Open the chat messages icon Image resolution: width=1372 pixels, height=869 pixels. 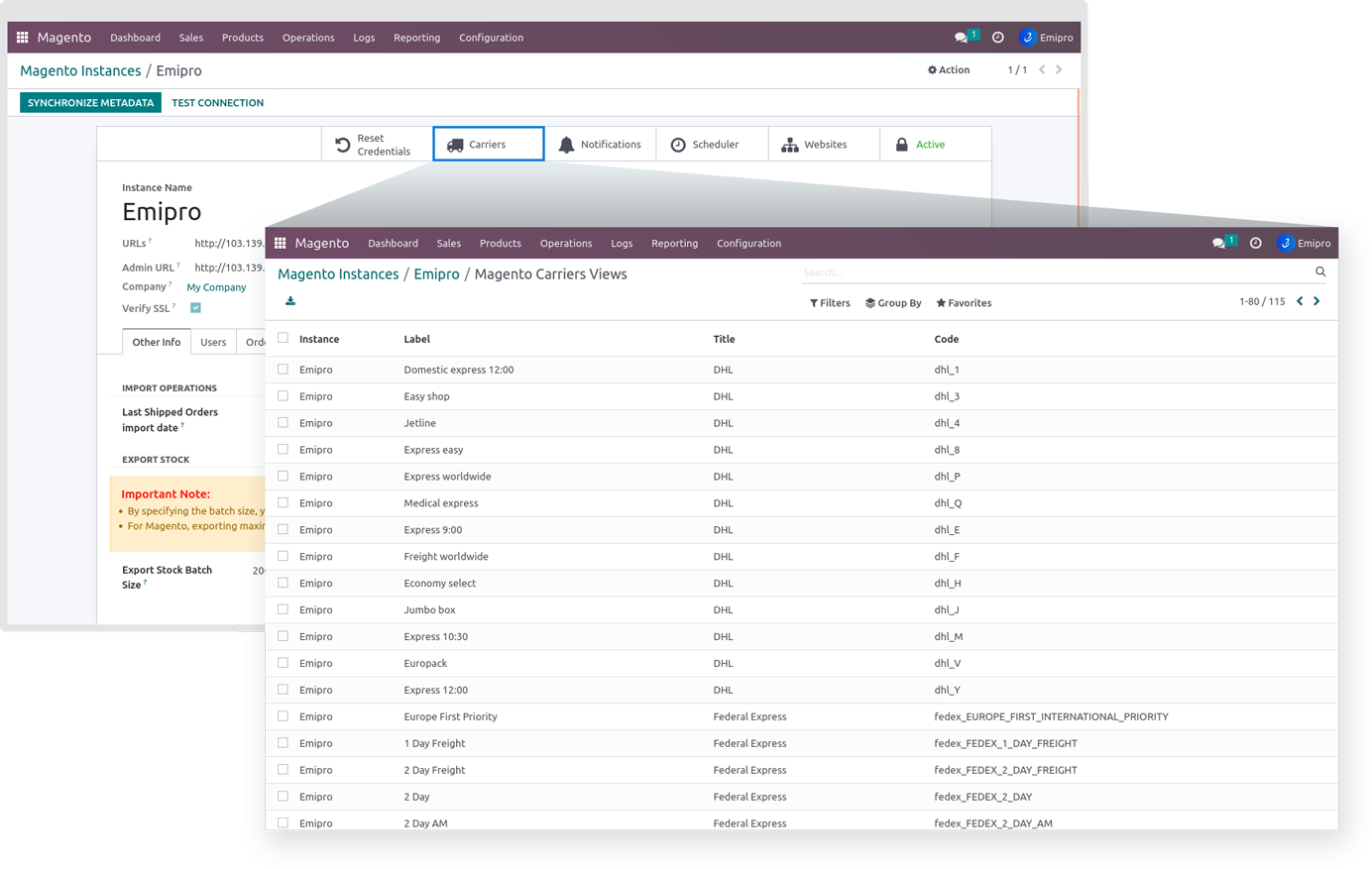pyautogui.click(x=1218, y=243)
